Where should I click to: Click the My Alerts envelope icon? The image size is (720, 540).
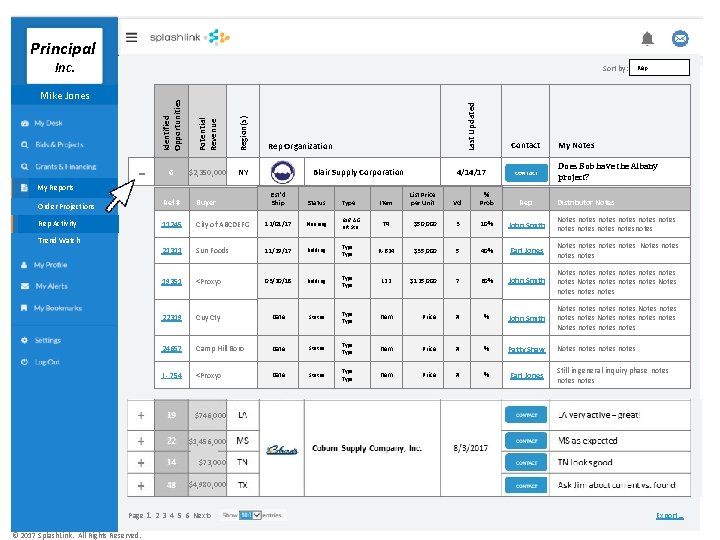tap(25, 286)
